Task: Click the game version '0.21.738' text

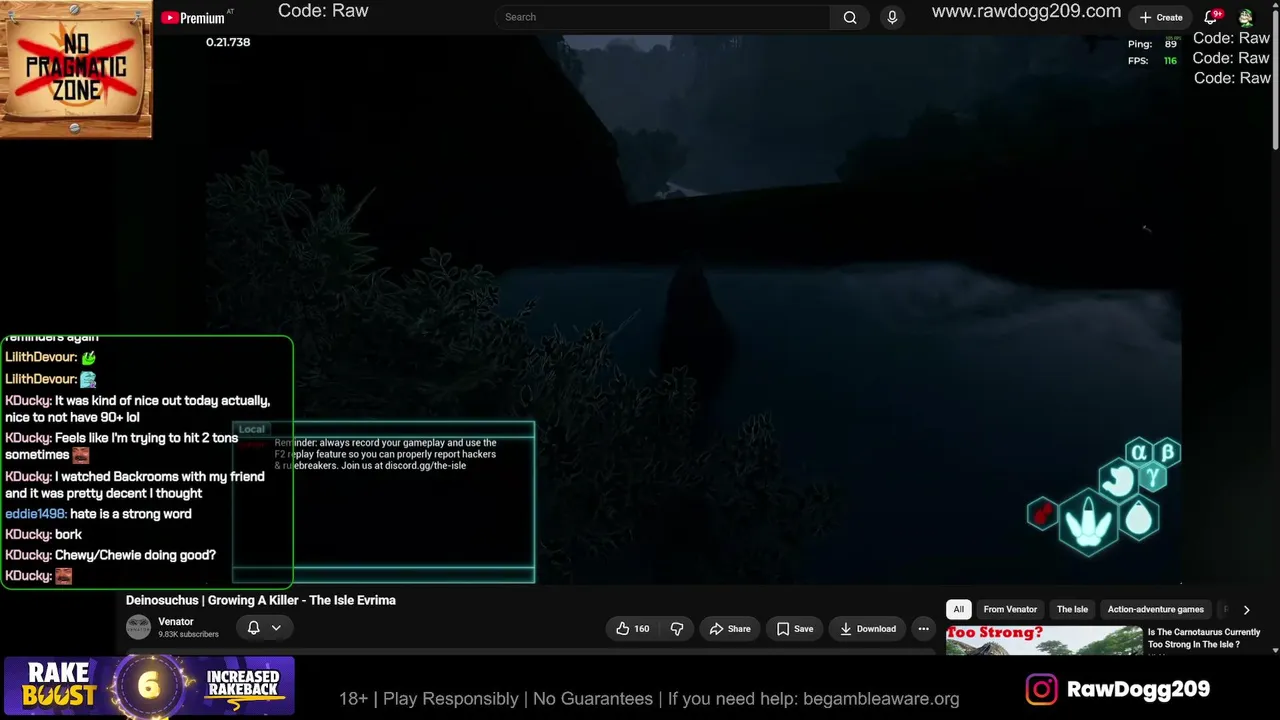Action: pos(228,42)
